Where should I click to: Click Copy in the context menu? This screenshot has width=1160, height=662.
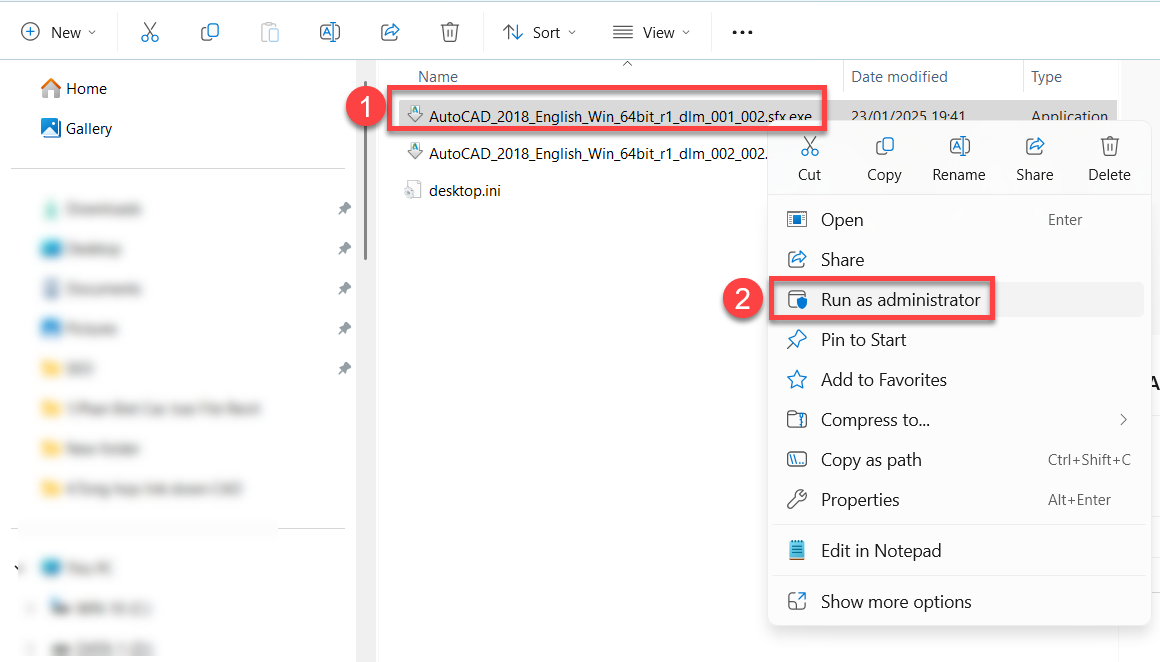pos(884,159)
